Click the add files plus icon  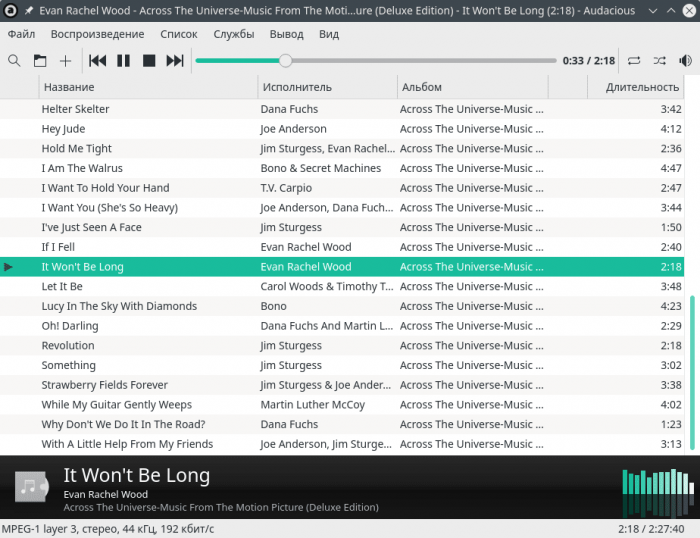coord(66,61)
